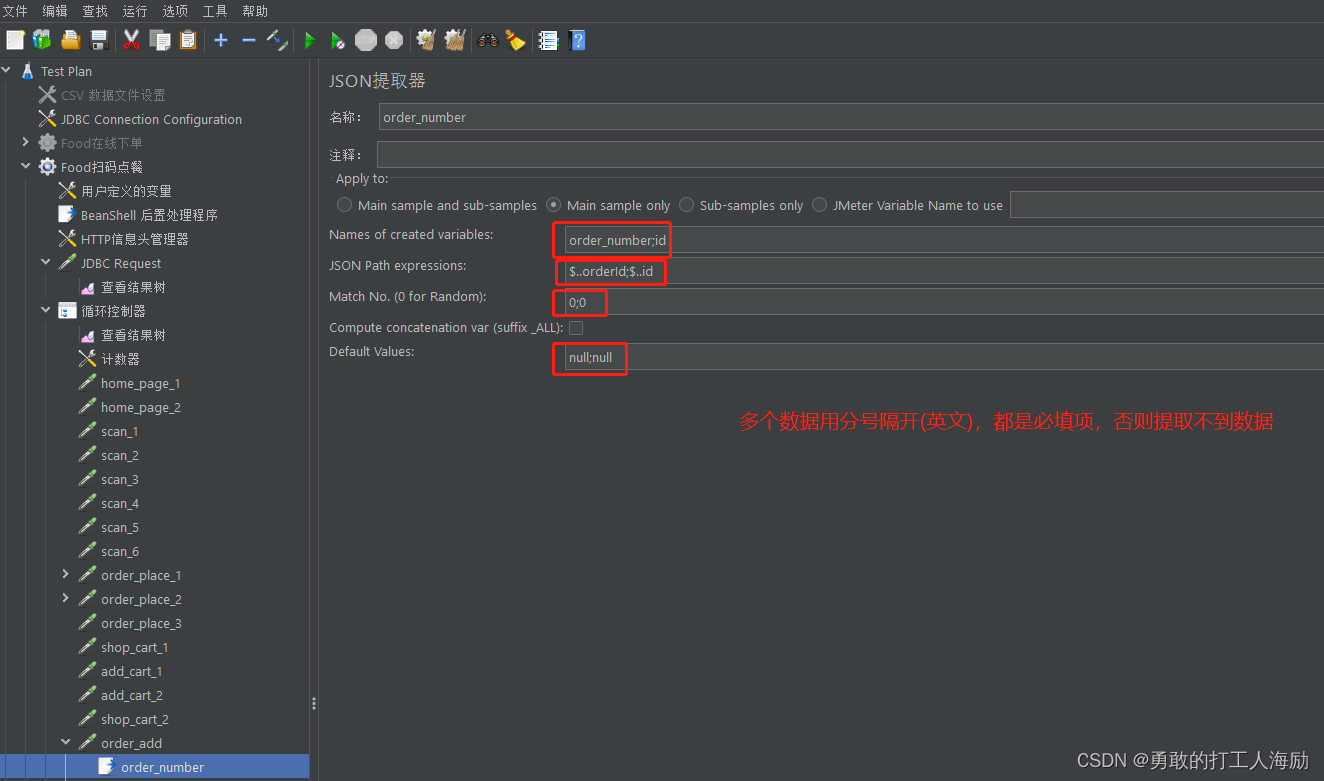1324x781 pixels.
Task: Click the Stop sign icon
Action: (x=366, y=40)
